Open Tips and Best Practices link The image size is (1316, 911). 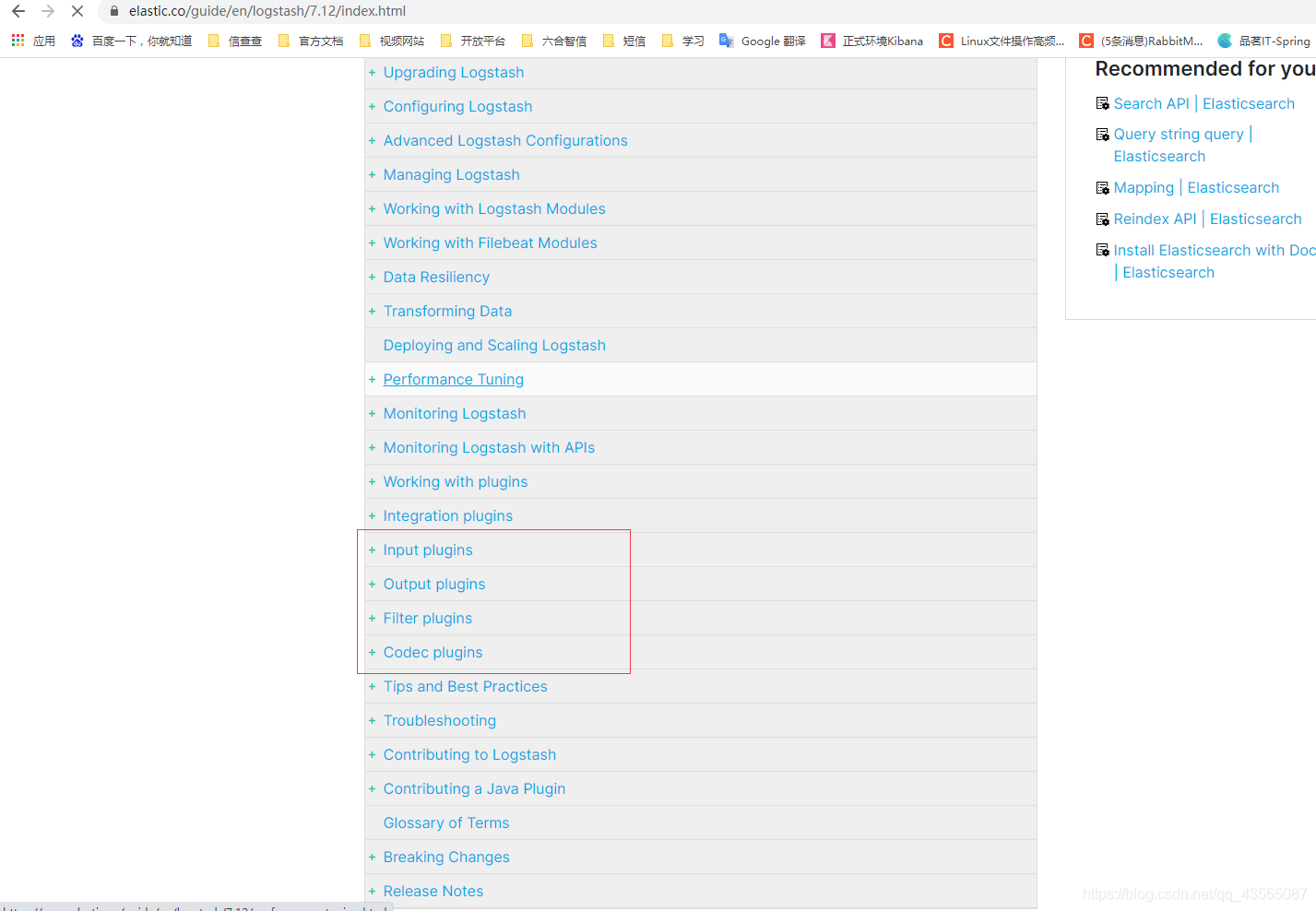(465, 686)
